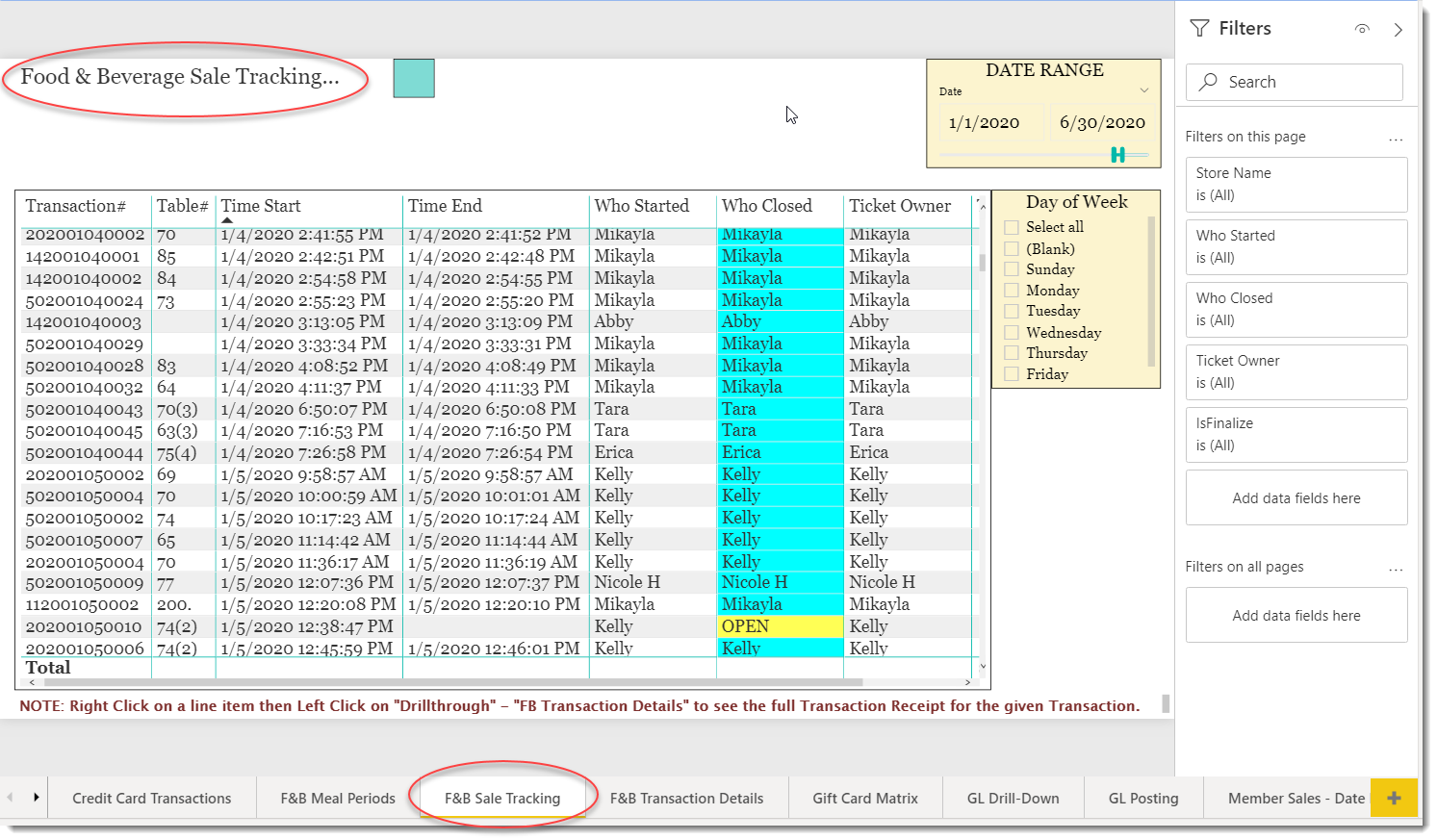Click the Table# column header
1437x840 pixels.
click(183, 206)
